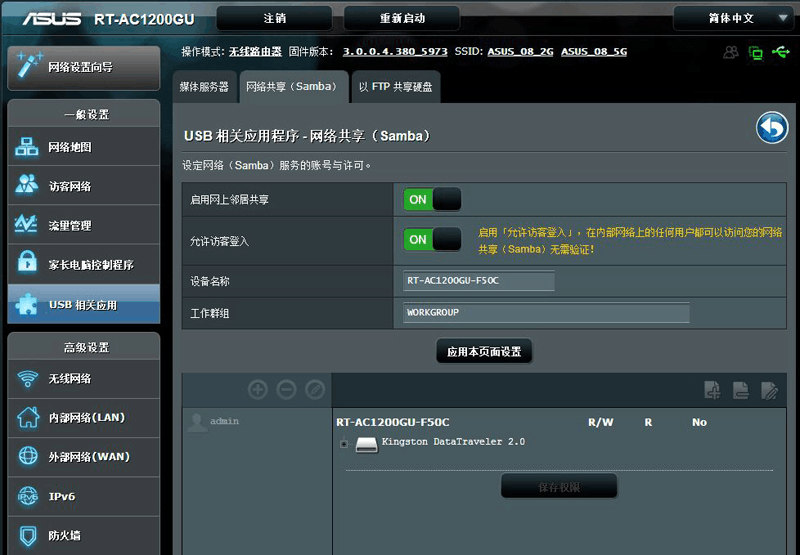This screenshot has width=800, height=555.
Task: Click the rename folder pencil icon
Action: pyautogui.click(x=769, y=390)
